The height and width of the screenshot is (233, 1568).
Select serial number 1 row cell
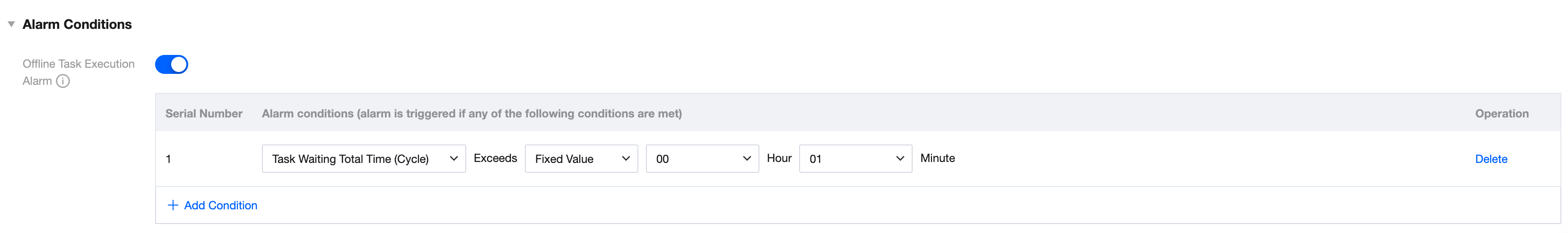point(169,159)
